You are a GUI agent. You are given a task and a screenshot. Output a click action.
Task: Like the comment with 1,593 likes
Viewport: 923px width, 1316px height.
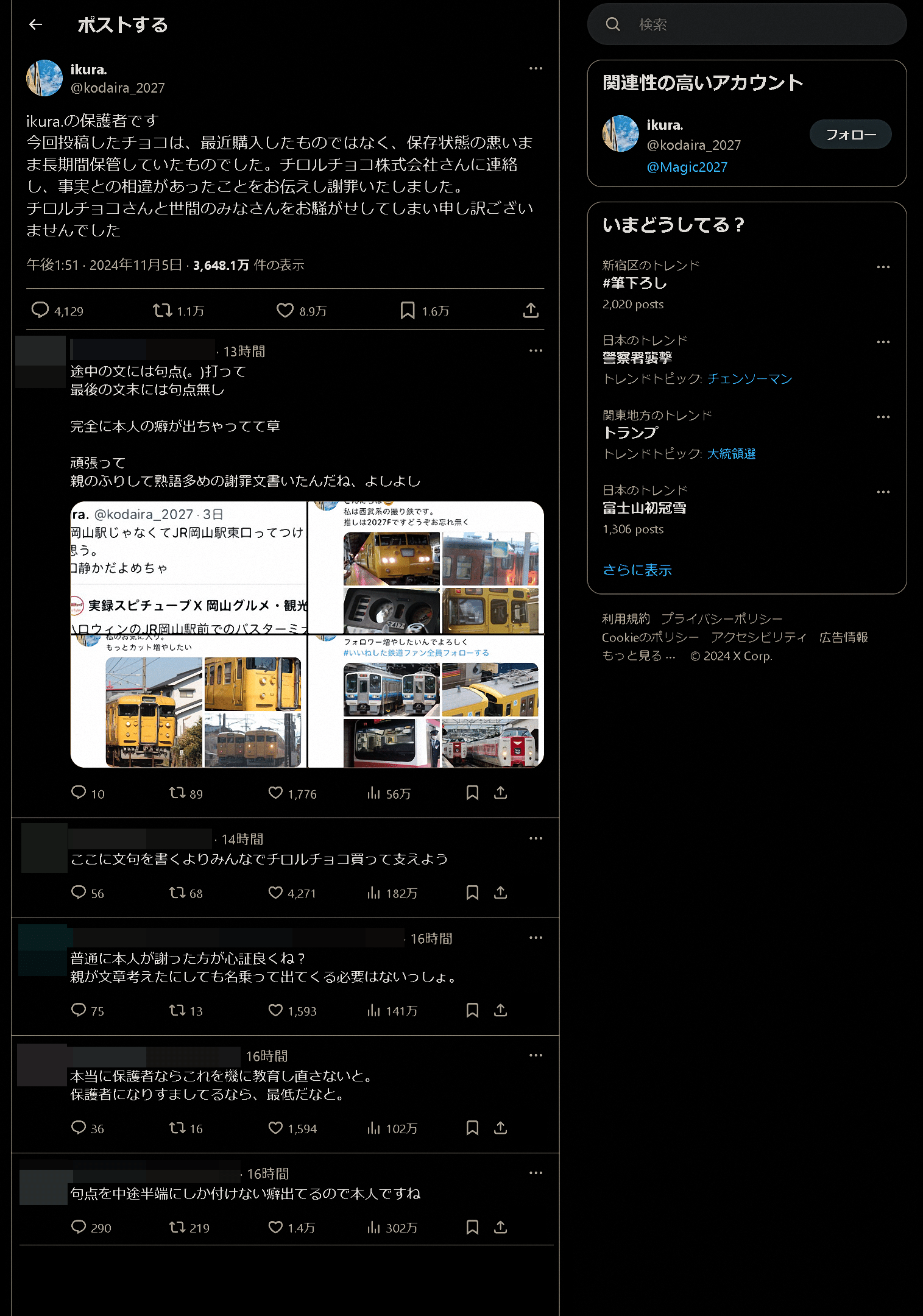(275, 1010)
